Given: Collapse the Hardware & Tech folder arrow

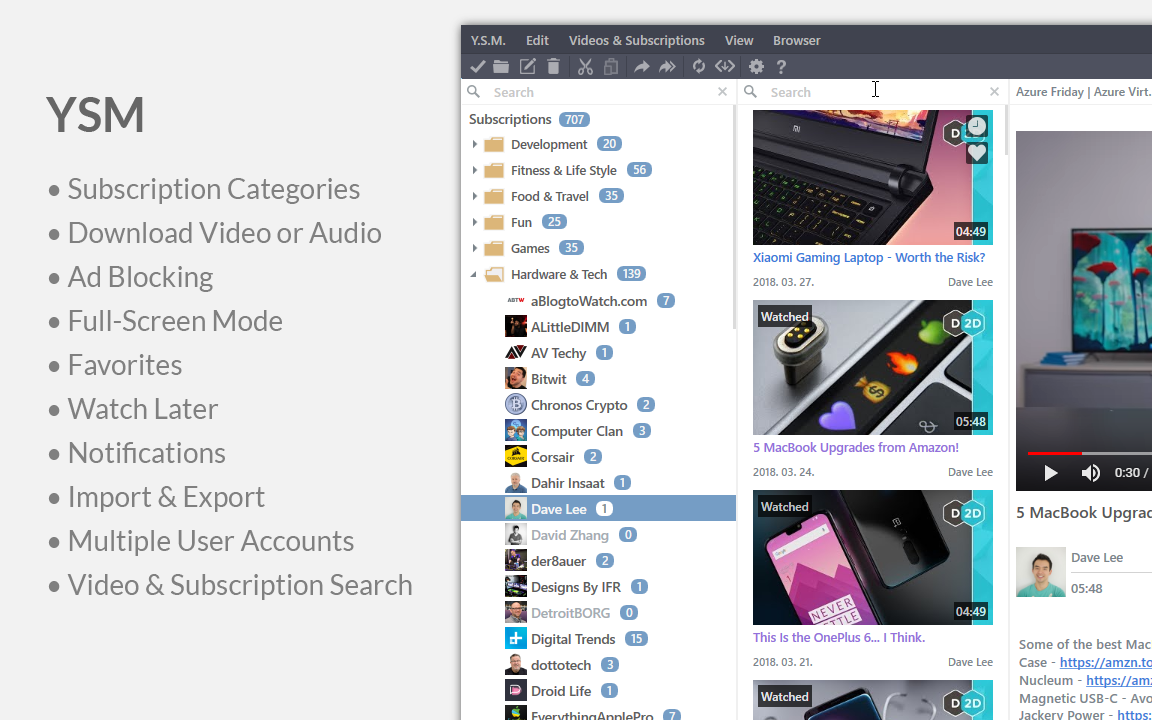Looking at the screenshot, I should 474,275.
